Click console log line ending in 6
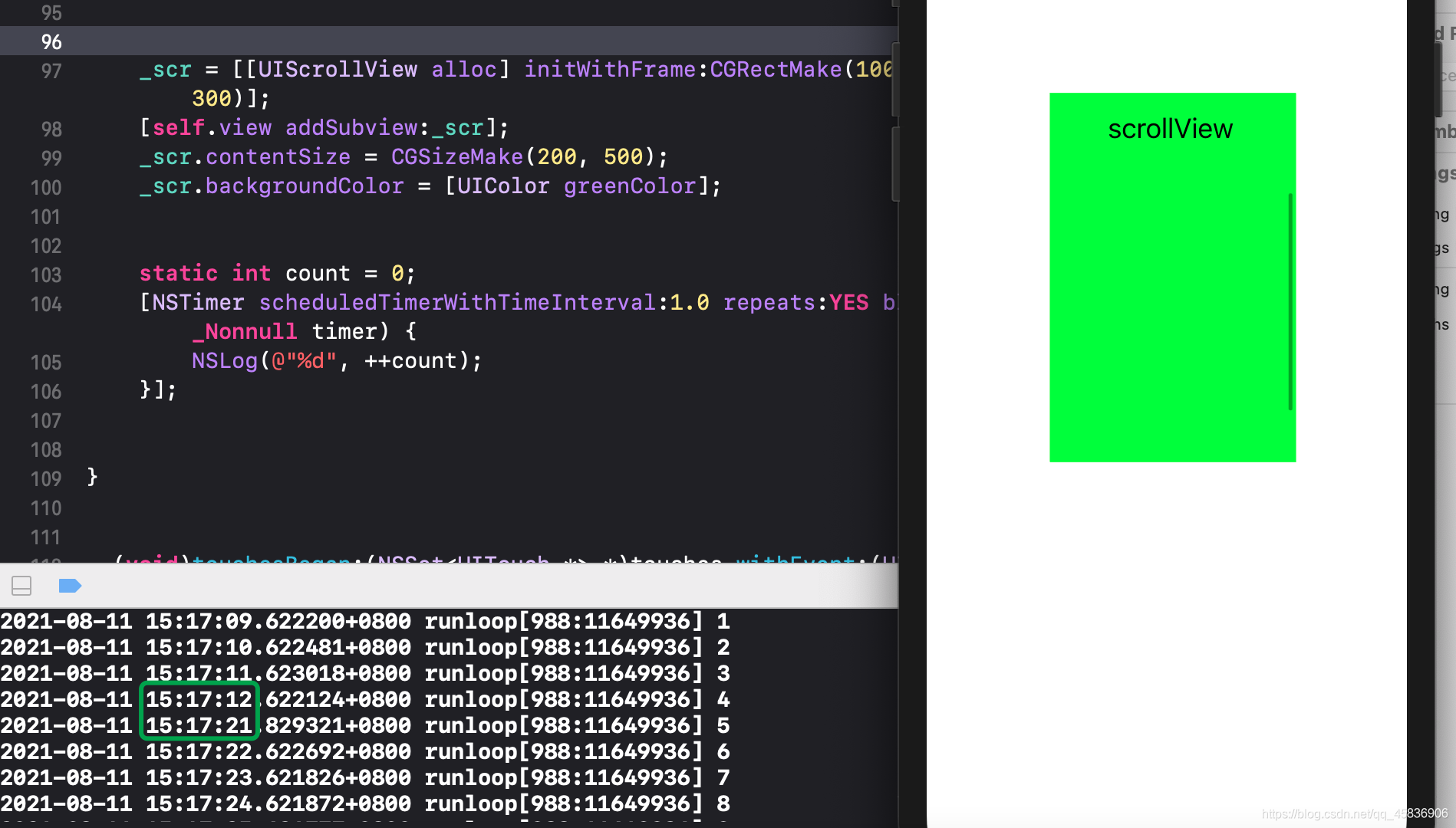 pyautogui.click(x=365, y=751)
